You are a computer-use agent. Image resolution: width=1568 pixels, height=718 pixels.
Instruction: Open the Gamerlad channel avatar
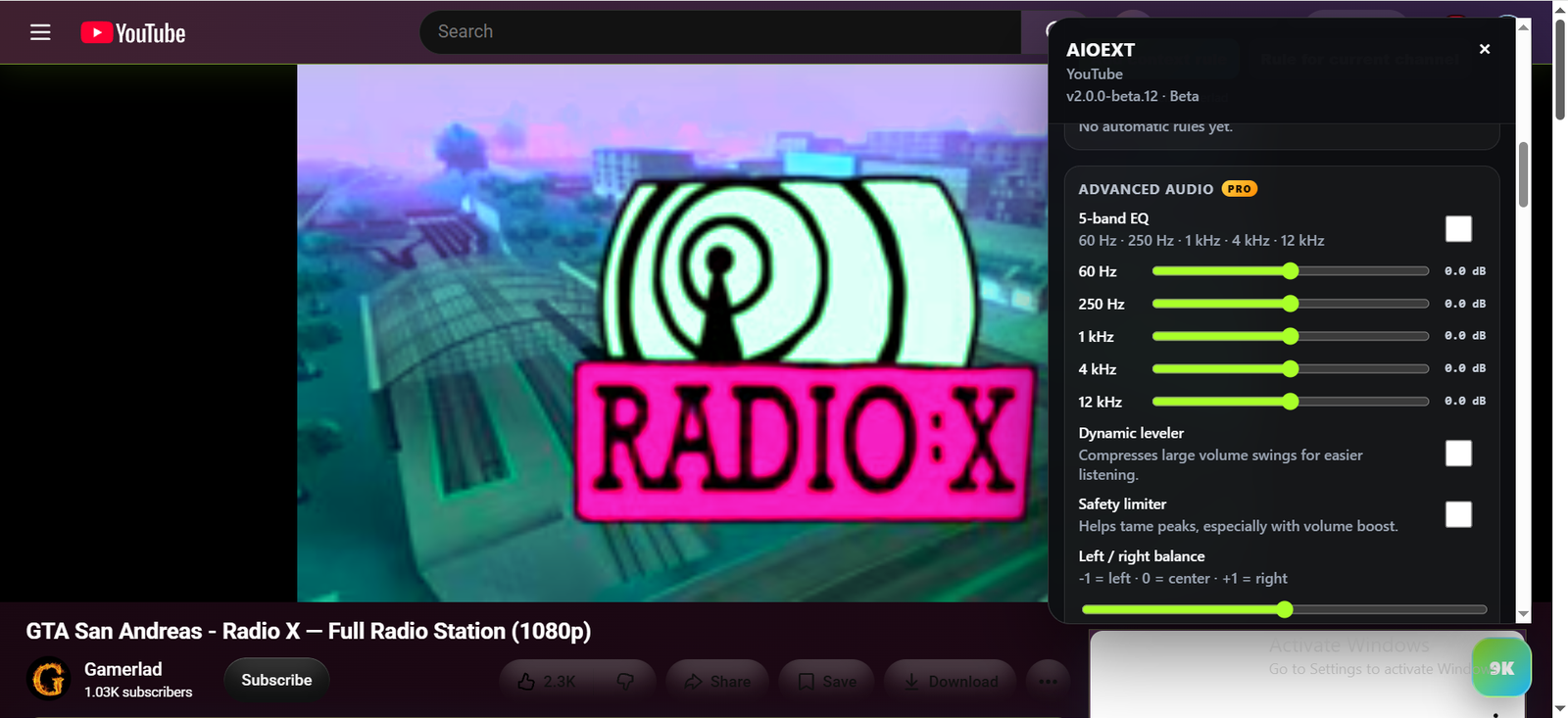click(x=49, y=679)
